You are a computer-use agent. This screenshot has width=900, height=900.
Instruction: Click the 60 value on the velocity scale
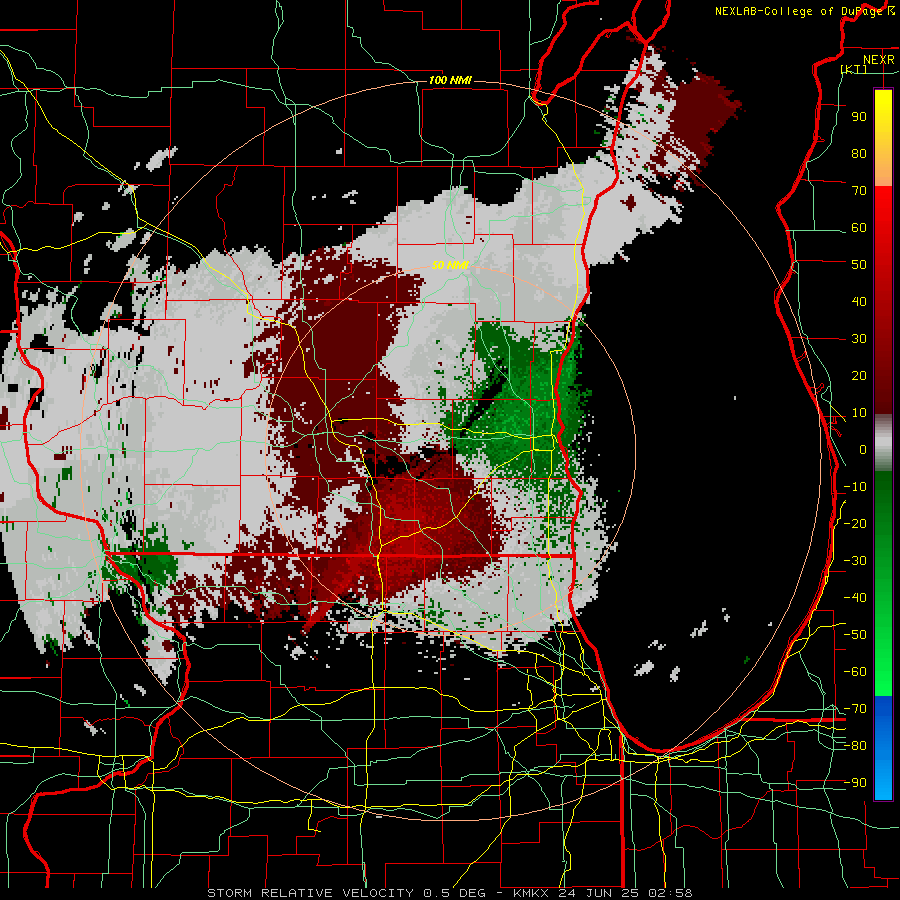[859, 227]
